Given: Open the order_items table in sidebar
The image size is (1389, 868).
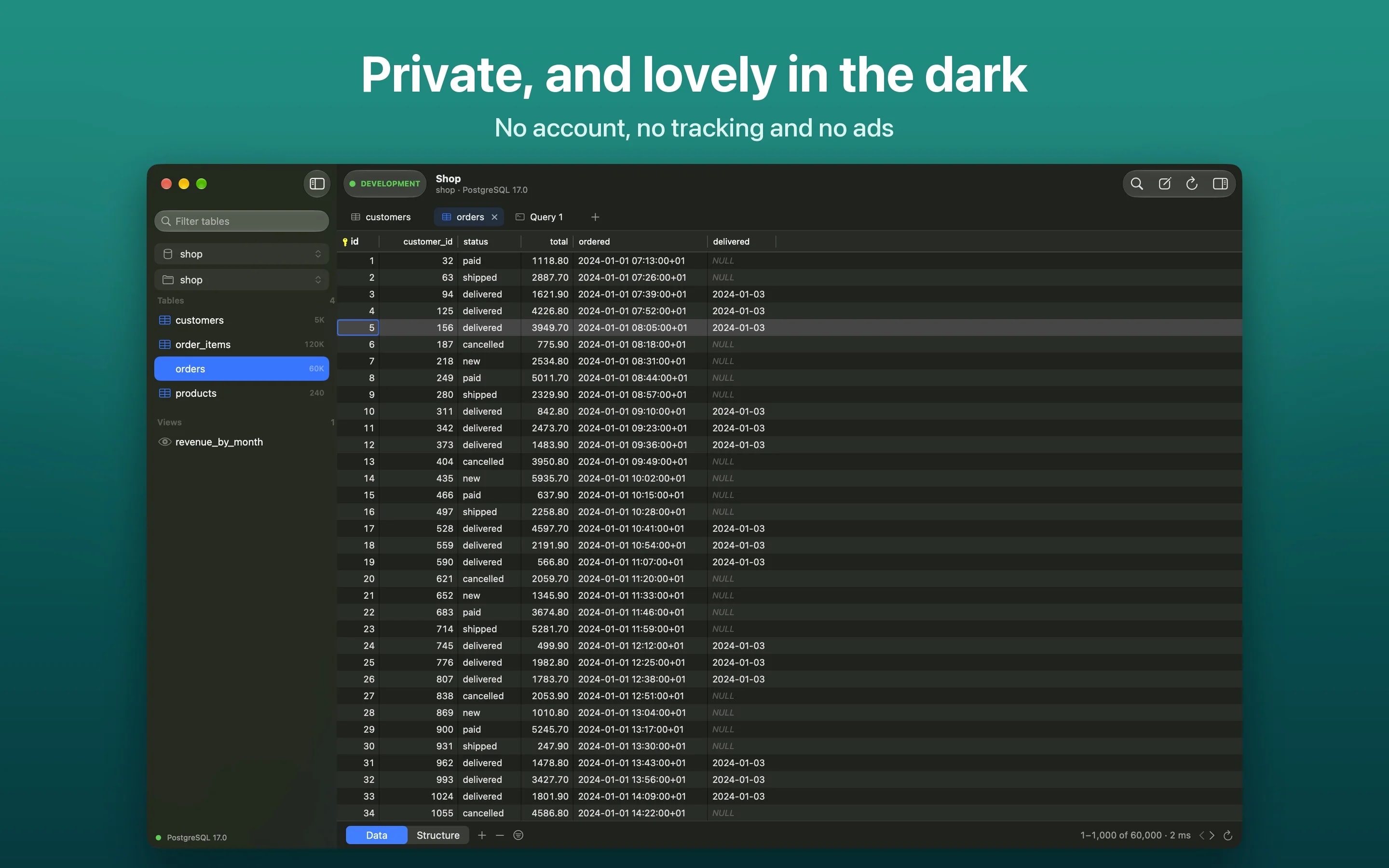Looking at the screenshot, I should click(242, 344).
